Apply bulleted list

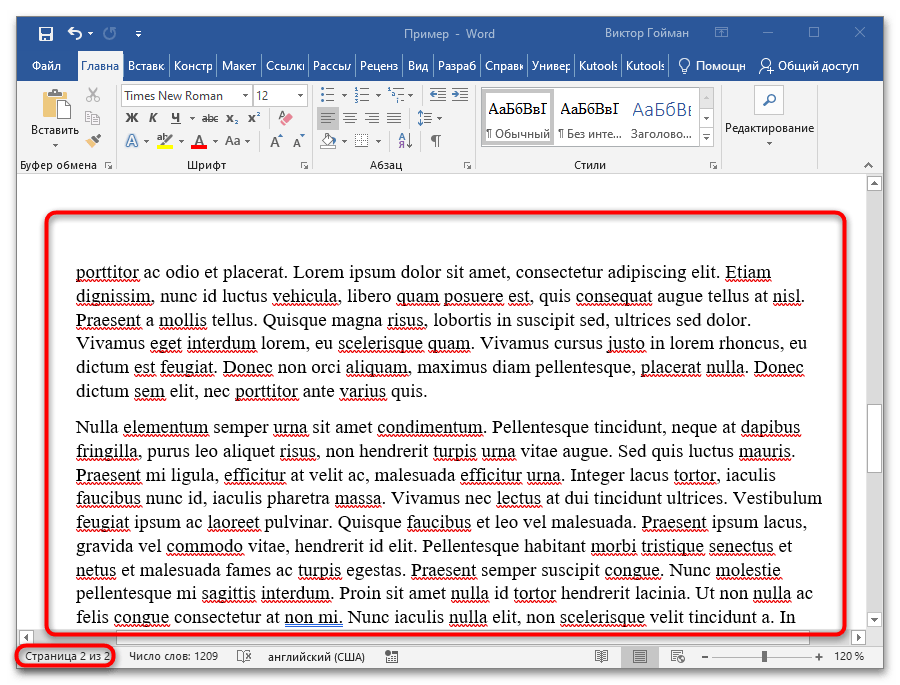pyautogui.click(x=327, y=95)
